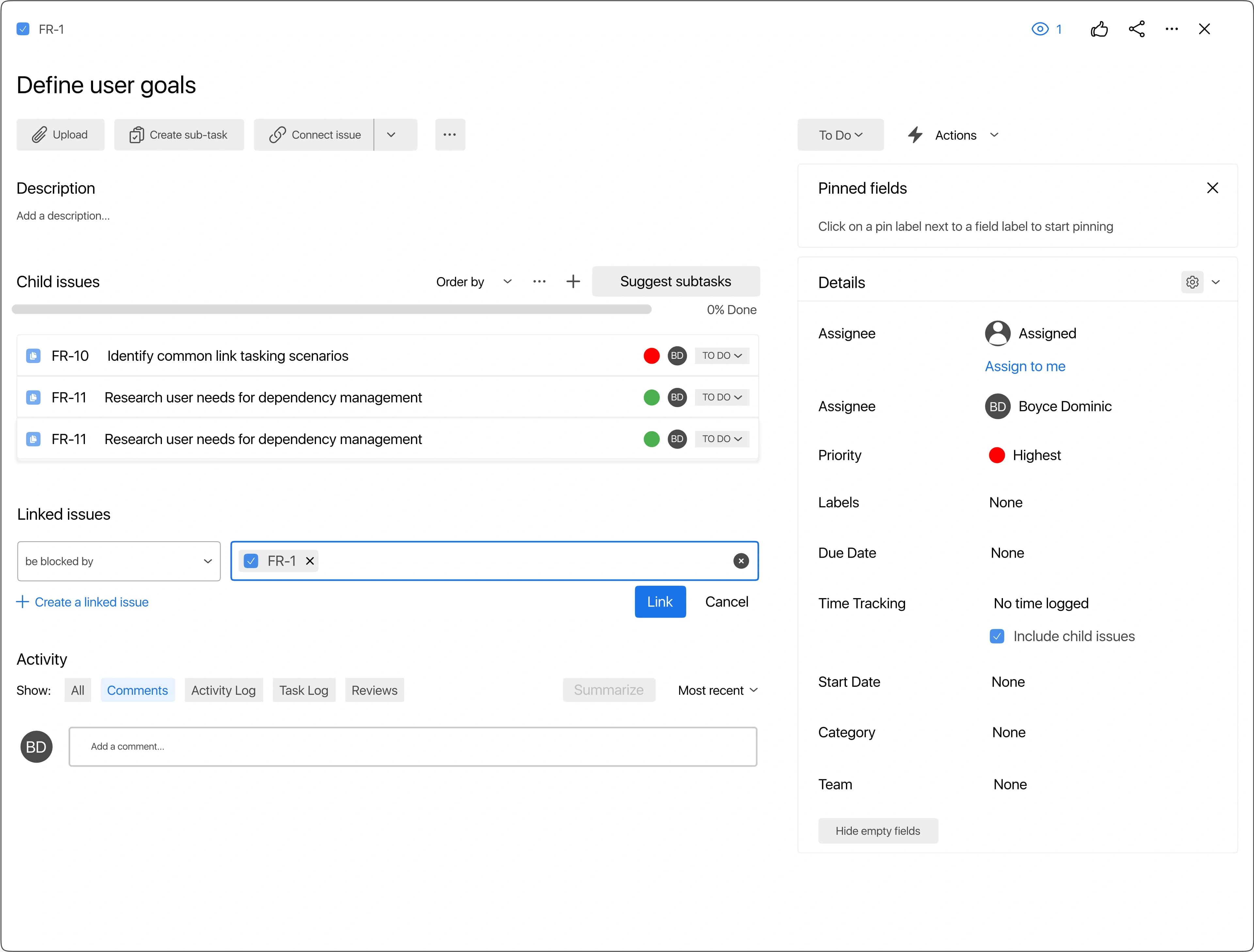Change FR-10 TO DO status dropdown
This screenshot has height=952, width=1254.
[722, 356]
